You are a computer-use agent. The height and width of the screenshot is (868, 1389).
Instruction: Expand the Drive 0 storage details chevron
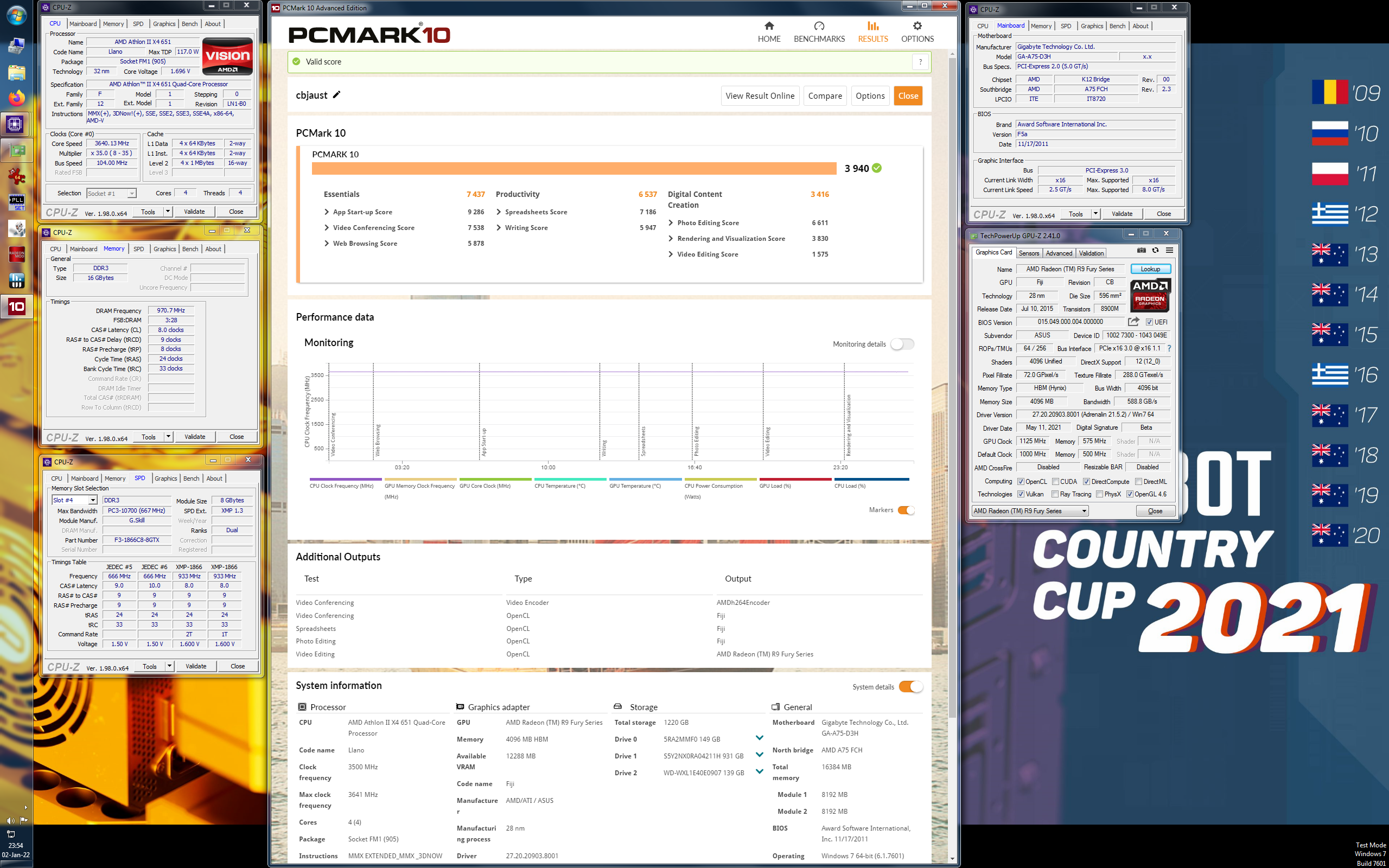(760, 738)
